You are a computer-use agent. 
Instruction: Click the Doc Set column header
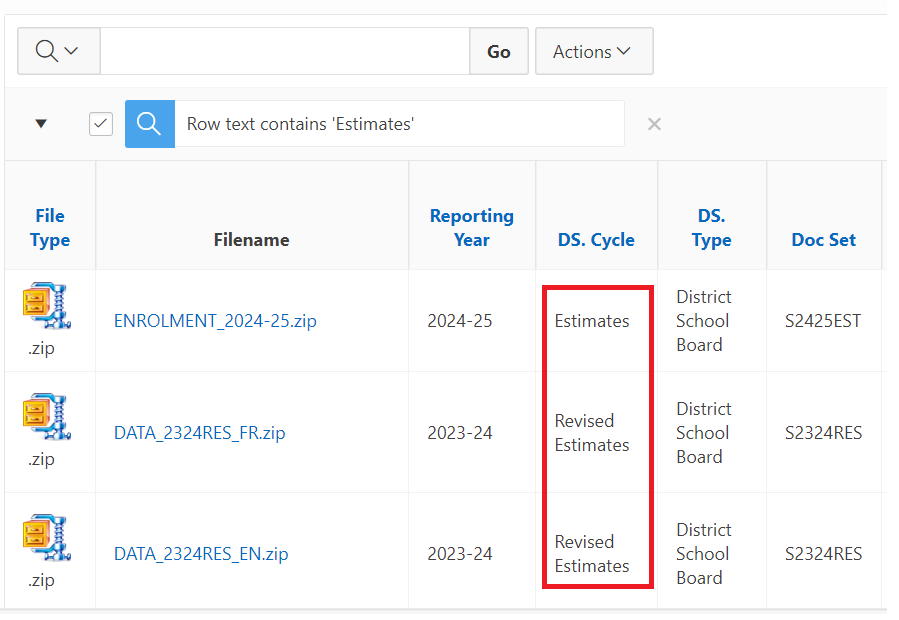[823, 240]
